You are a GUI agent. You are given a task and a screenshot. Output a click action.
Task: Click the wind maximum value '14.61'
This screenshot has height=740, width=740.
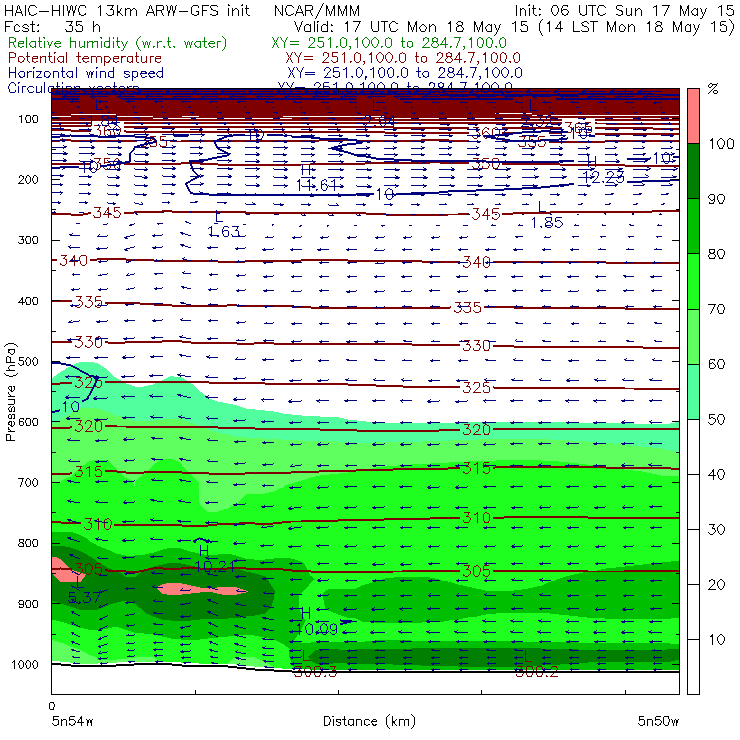coord(317,185)
